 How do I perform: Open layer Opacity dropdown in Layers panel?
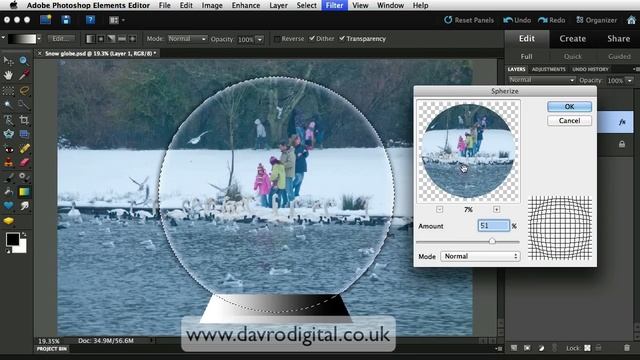pos(630,80)
